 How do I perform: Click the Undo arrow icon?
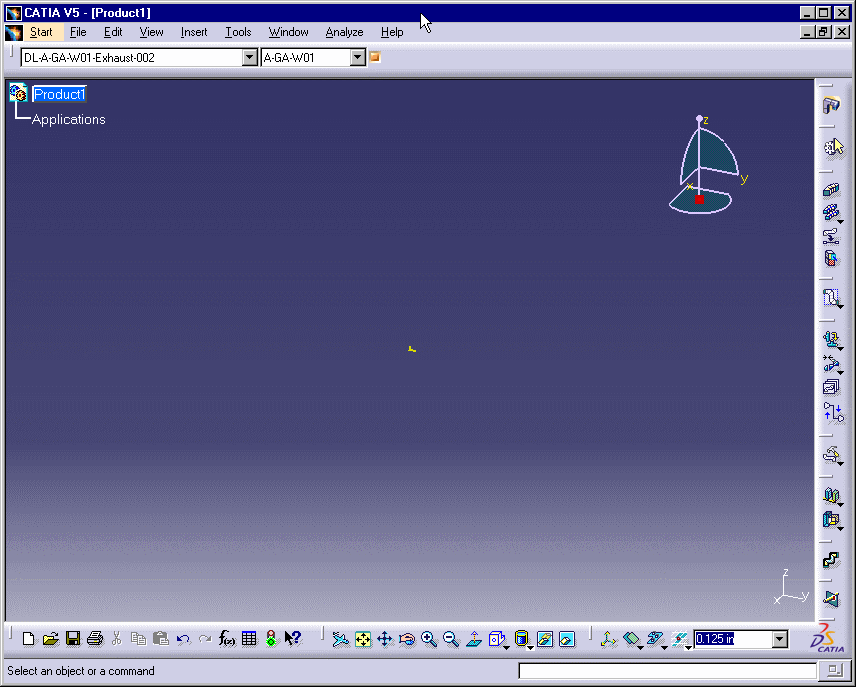(183, 639)
